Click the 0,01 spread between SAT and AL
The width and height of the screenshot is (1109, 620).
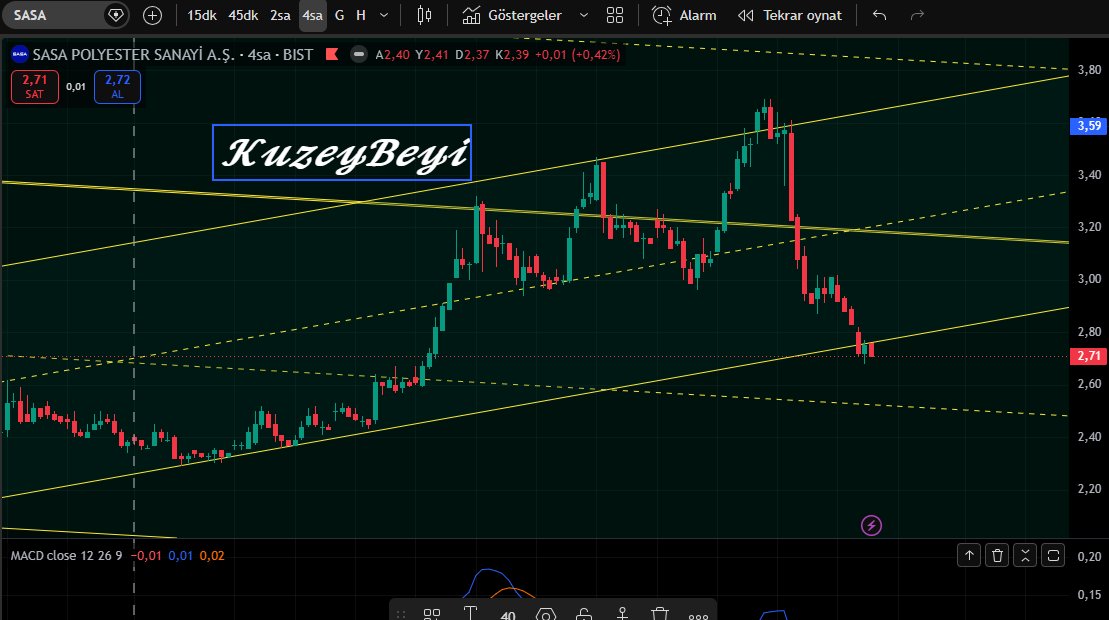click(x=76, y=86)
